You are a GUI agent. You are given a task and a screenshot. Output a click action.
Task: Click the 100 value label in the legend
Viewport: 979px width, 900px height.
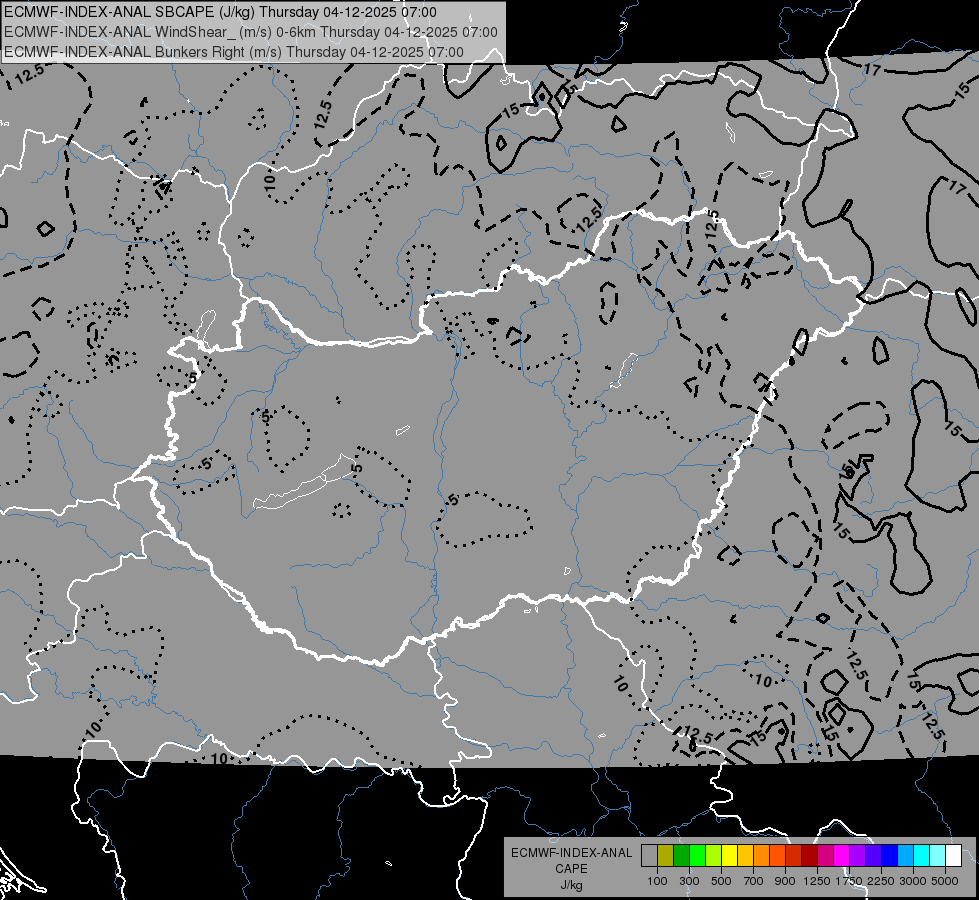point(657,881)
